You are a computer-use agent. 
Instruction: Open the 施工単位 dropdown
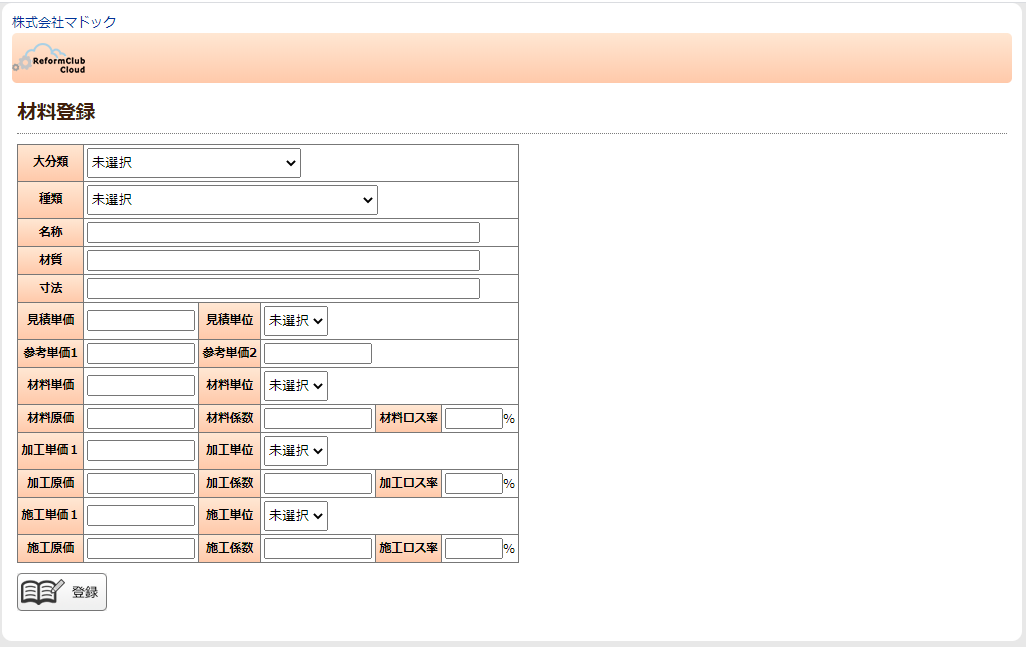pyautogui.click(x=295, y=516)
